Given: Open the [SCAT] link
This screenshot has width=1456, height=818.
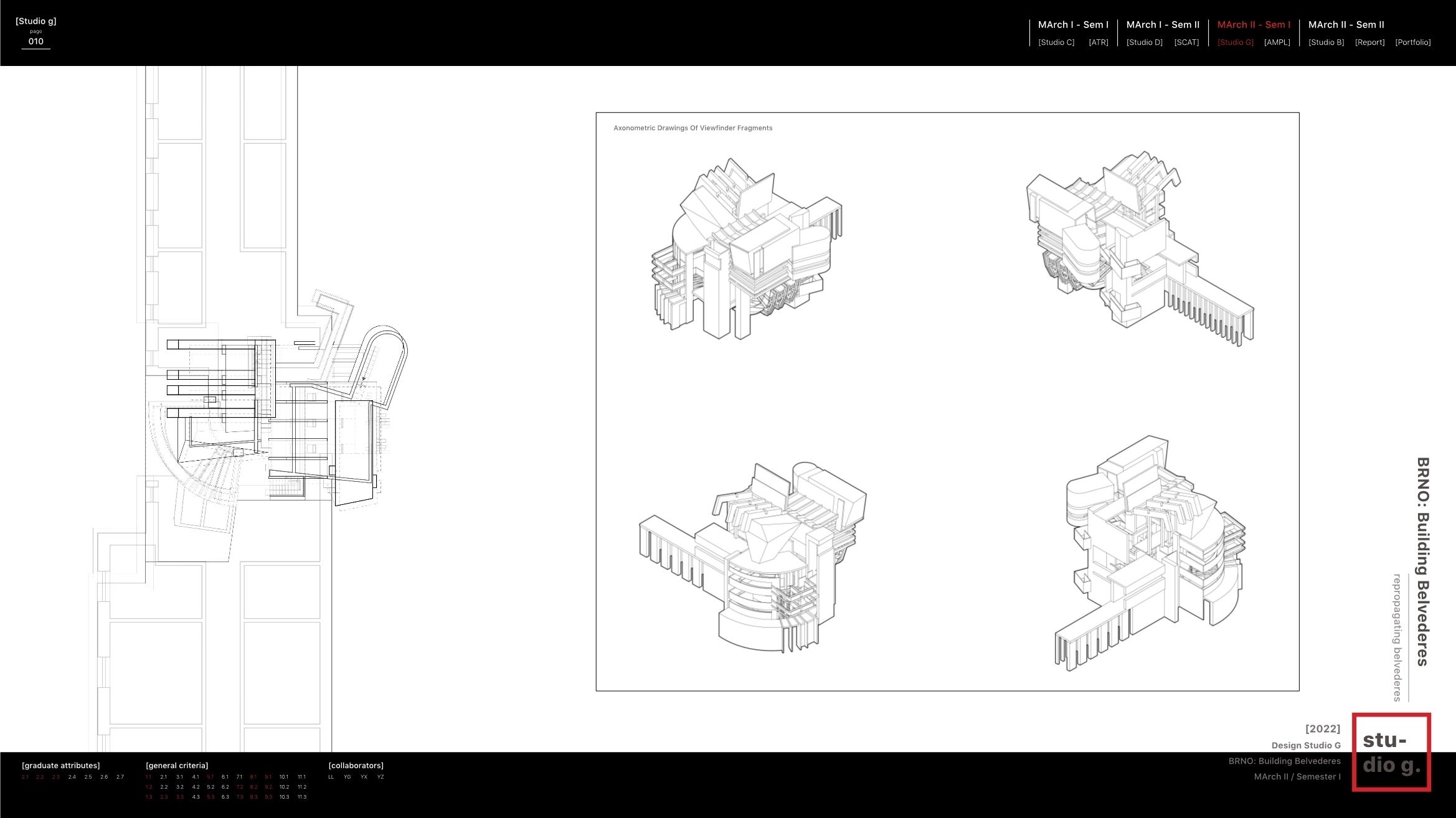Looking at the screenshot, I should [x=1186, y=42].
